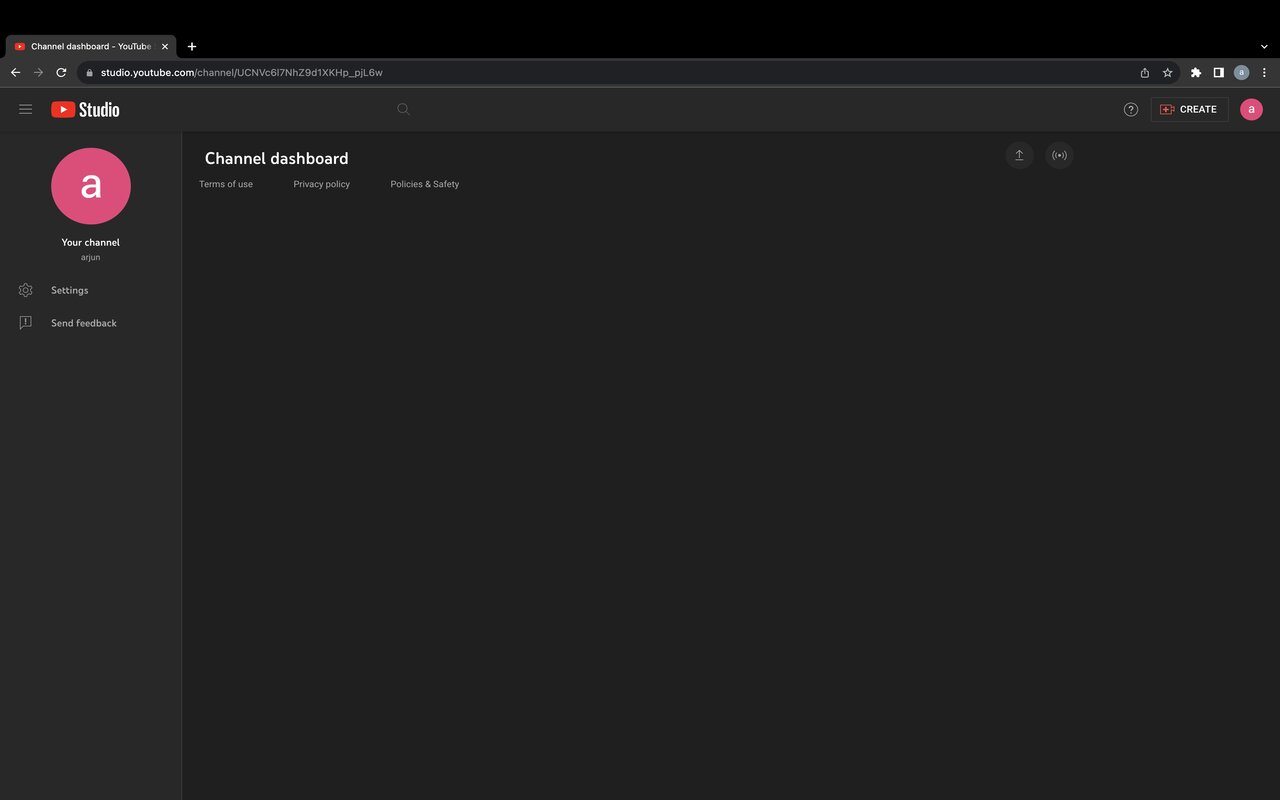Activate the Studio search icon
1280x800 pixels.
click(x=403, y=109)
